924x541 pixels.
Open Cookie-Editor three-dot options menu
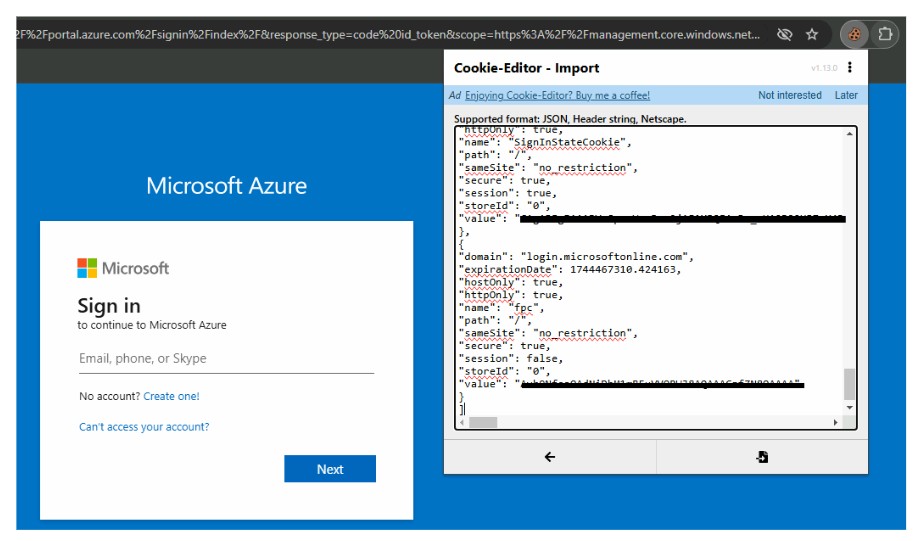(850, 68)
